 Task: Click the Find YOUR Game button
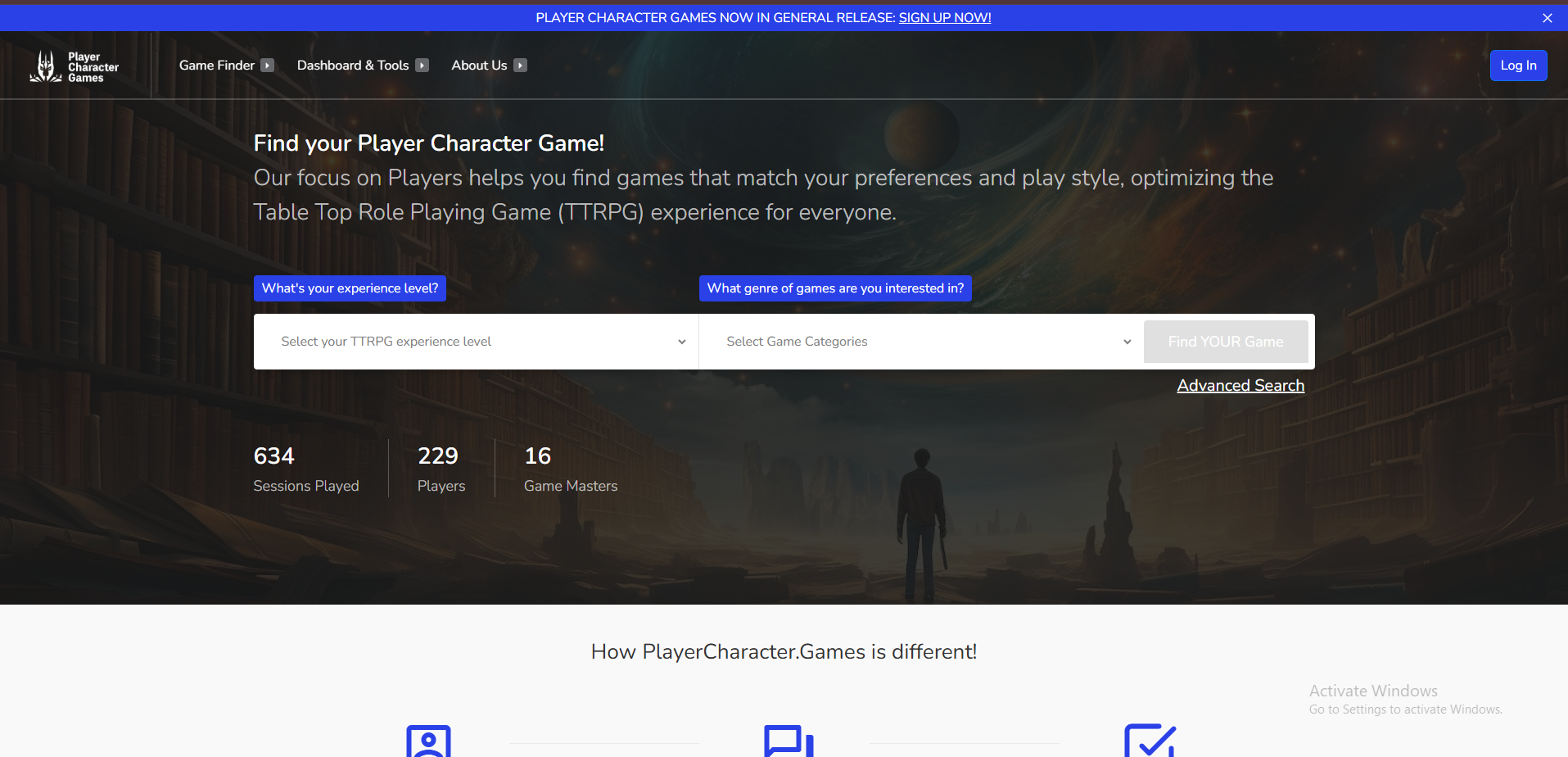[x=1225, y=342]
